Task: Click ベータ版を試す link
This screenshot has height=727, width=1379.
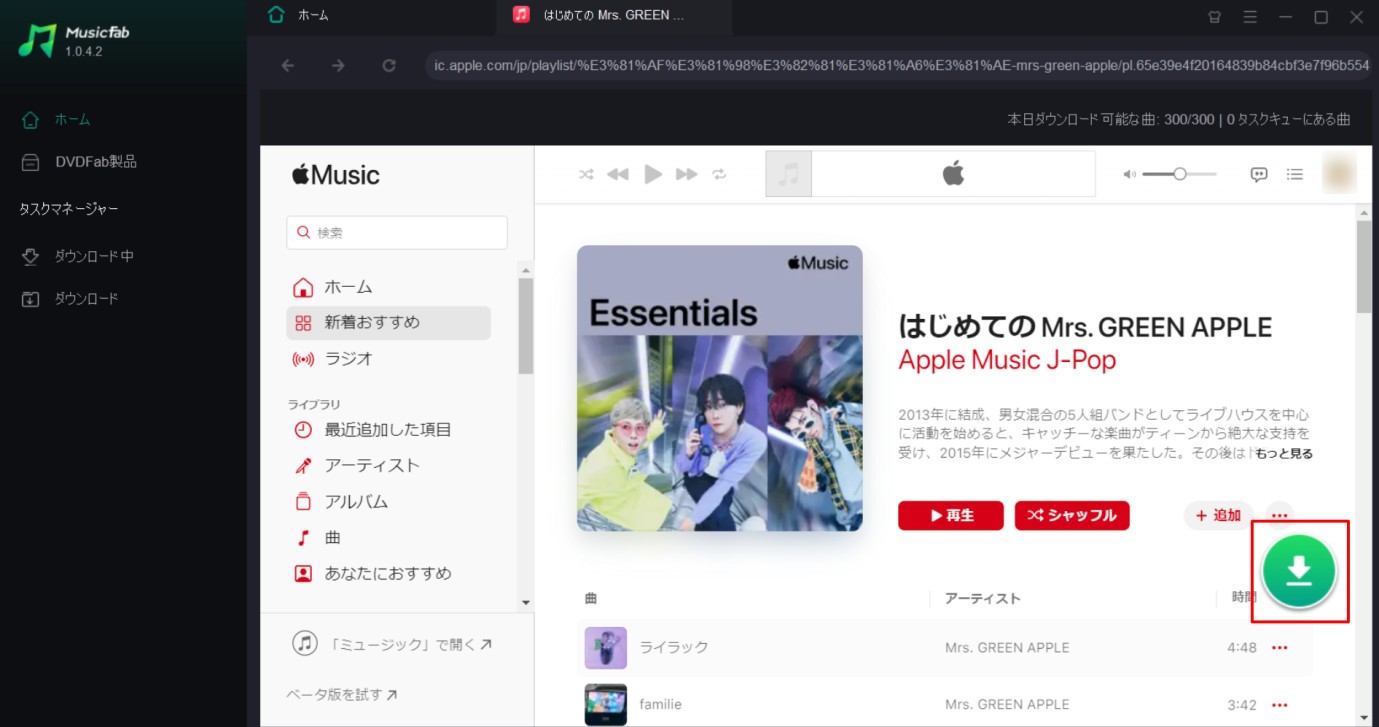Action: [341, 694]
